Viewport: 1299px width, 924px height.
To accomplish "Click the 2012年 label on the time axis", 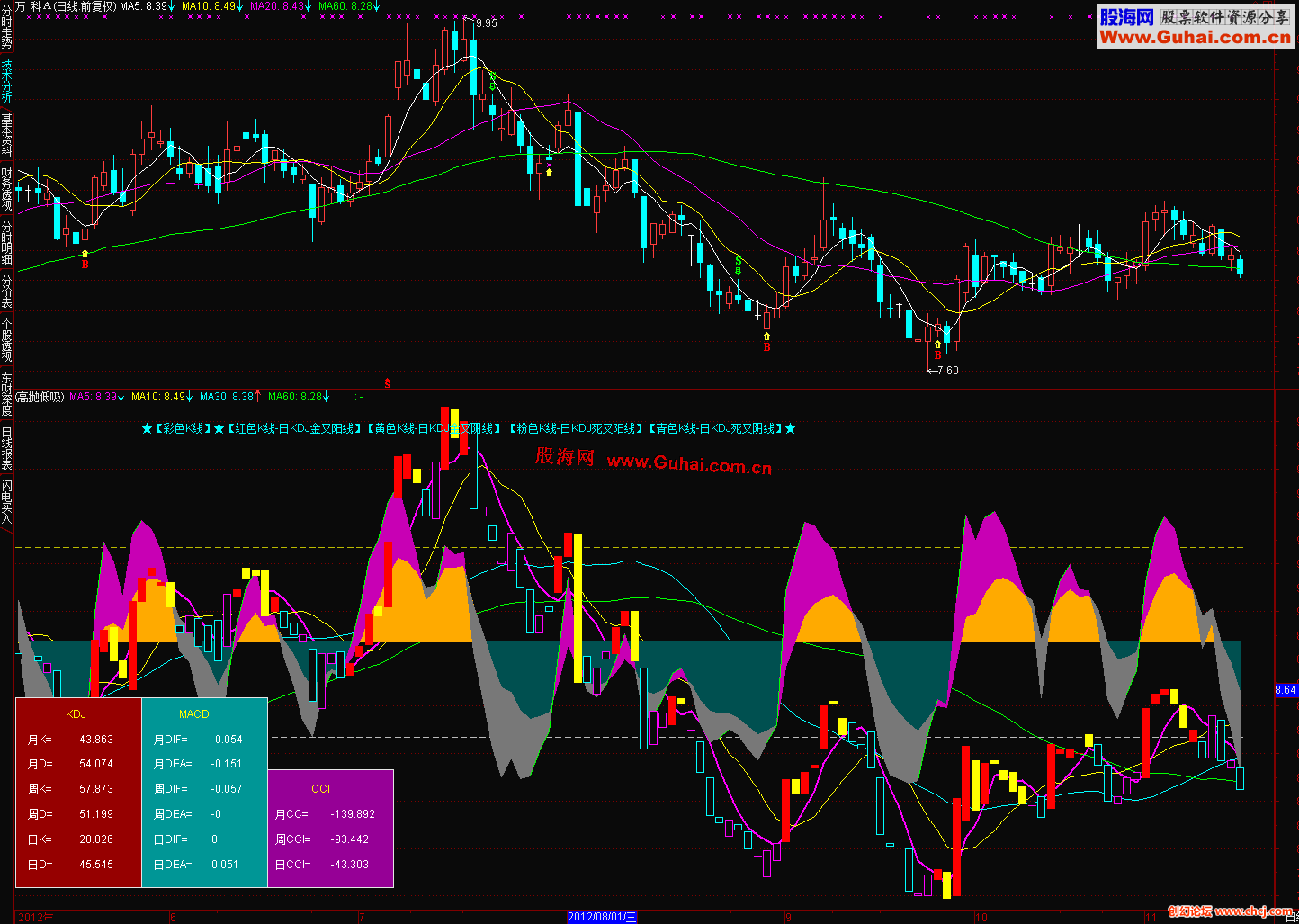I will click(35, 917).
